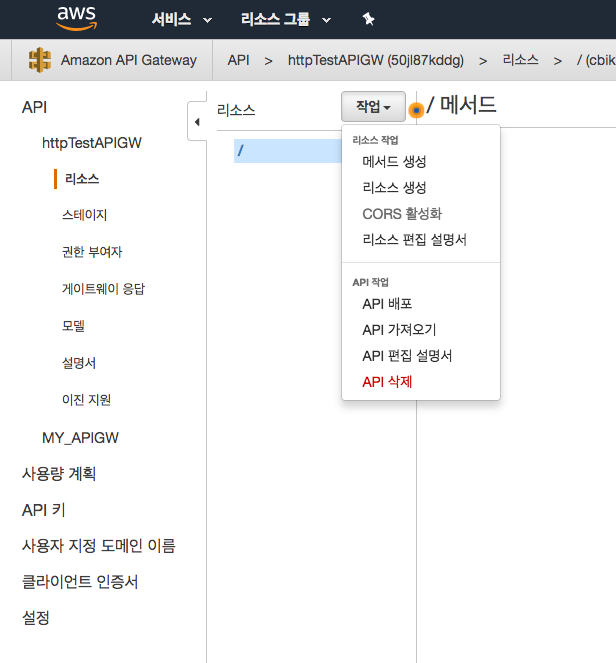Screen dimensions: 616x663
Task: Select 메서드 생성 from the menu
Action: [394, 162]
